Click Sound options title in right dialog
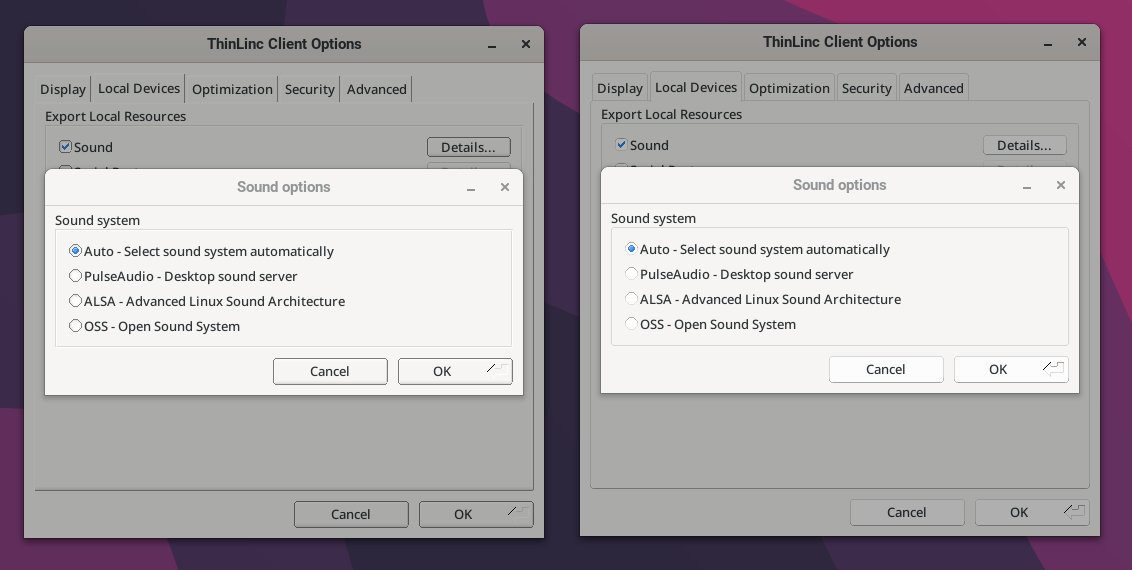 click(840, 185)
